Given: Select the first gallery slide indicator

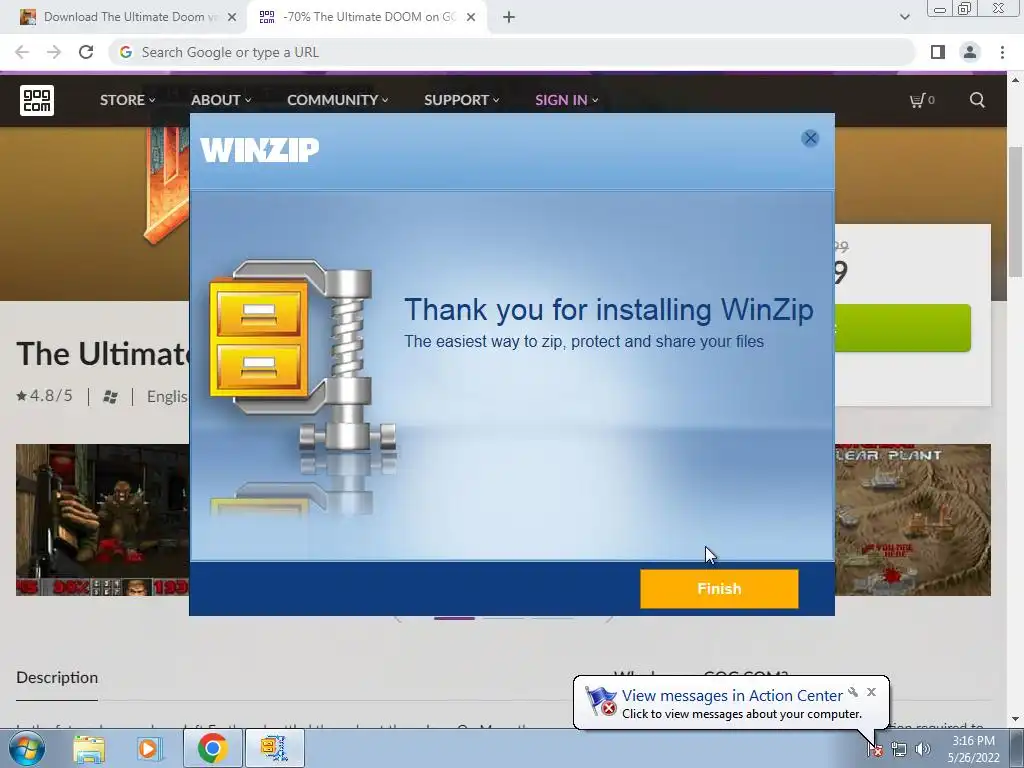Looking at the screenshot, I should click(x=455, y=618).
